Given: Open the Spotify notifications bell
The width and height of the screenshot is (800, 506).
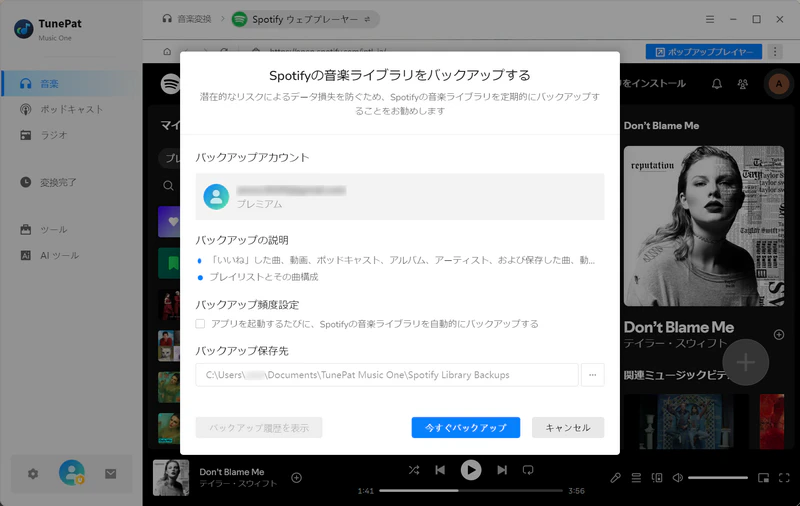Looking at the screenshot, I should 717,84.
